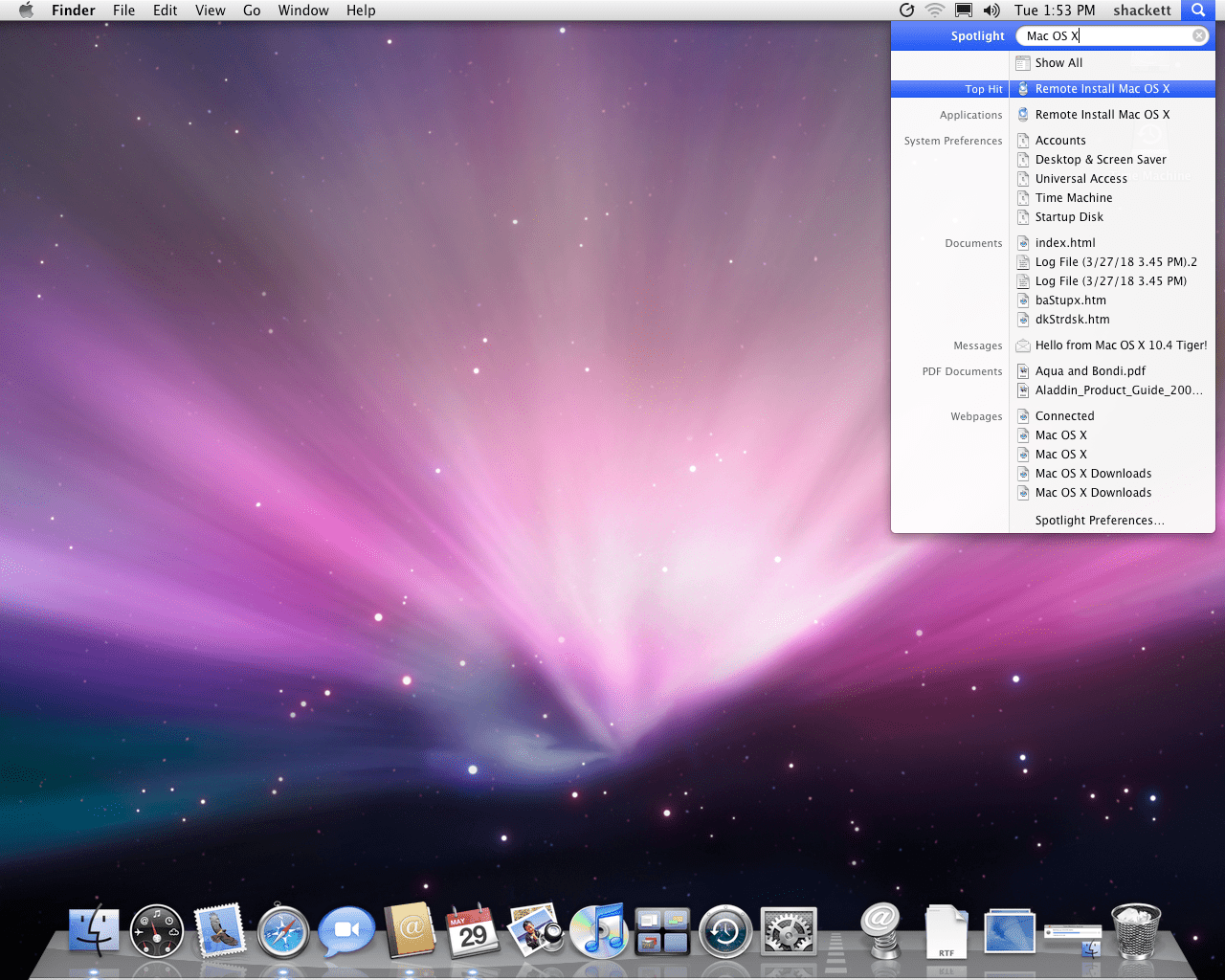Open the Go menu

[x=252, y=11]
